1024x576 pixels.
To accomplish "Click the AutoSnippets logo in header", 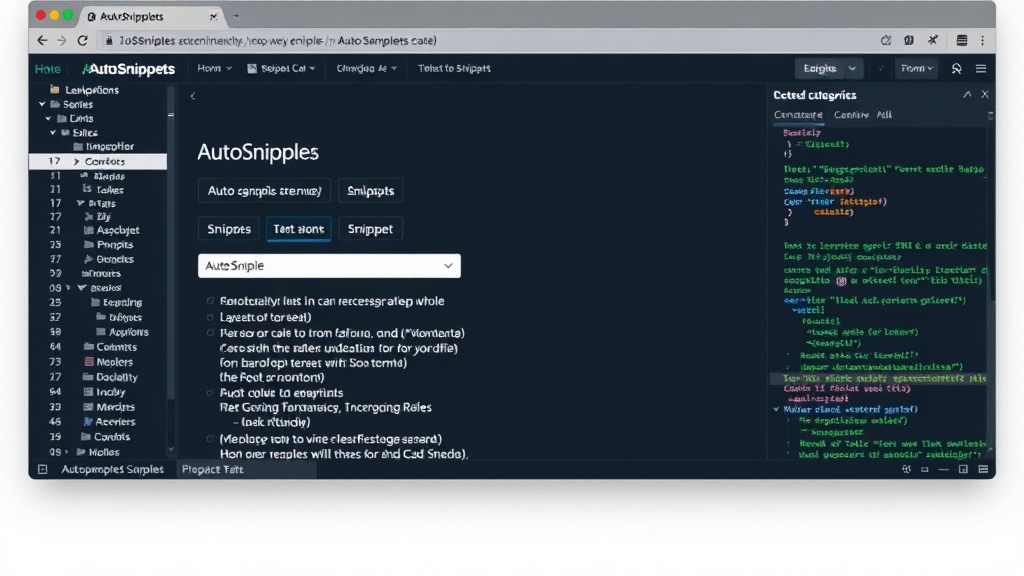I will click(x=129, y=69).
